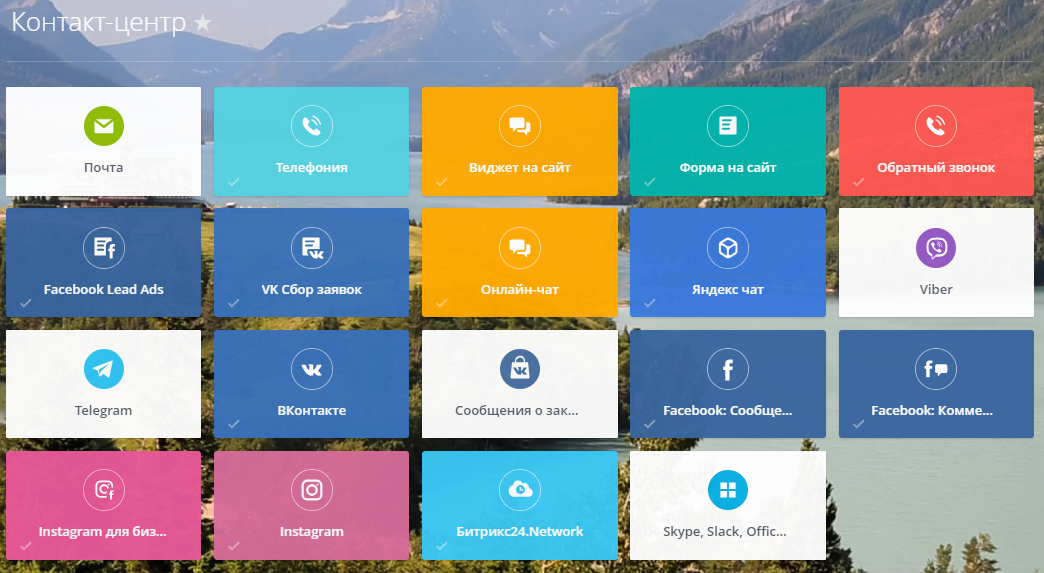The height and width of the screenshot is (573, 1044).
Task: Click the Telegram paper plane icon
Action: pyautogui.click(x=104, y=369)
